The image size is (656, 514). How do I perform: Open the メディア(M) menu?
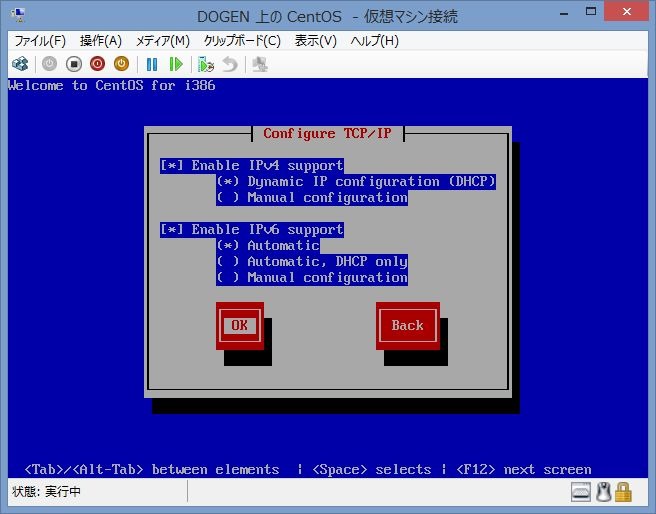[x=162, y=41]
